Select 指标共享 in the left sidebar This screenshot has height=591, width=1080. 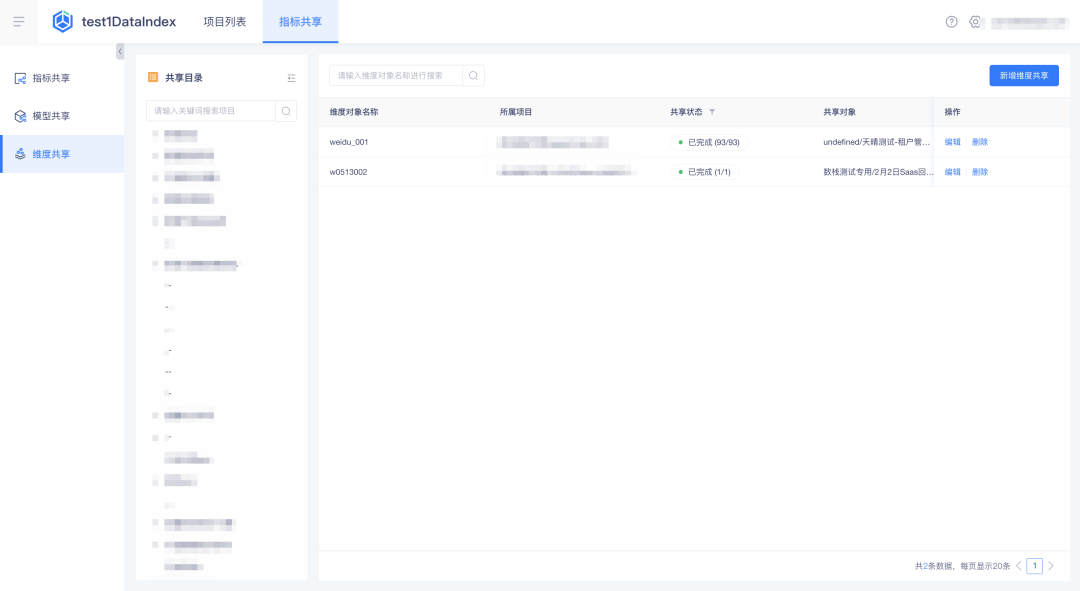[51, 78]
